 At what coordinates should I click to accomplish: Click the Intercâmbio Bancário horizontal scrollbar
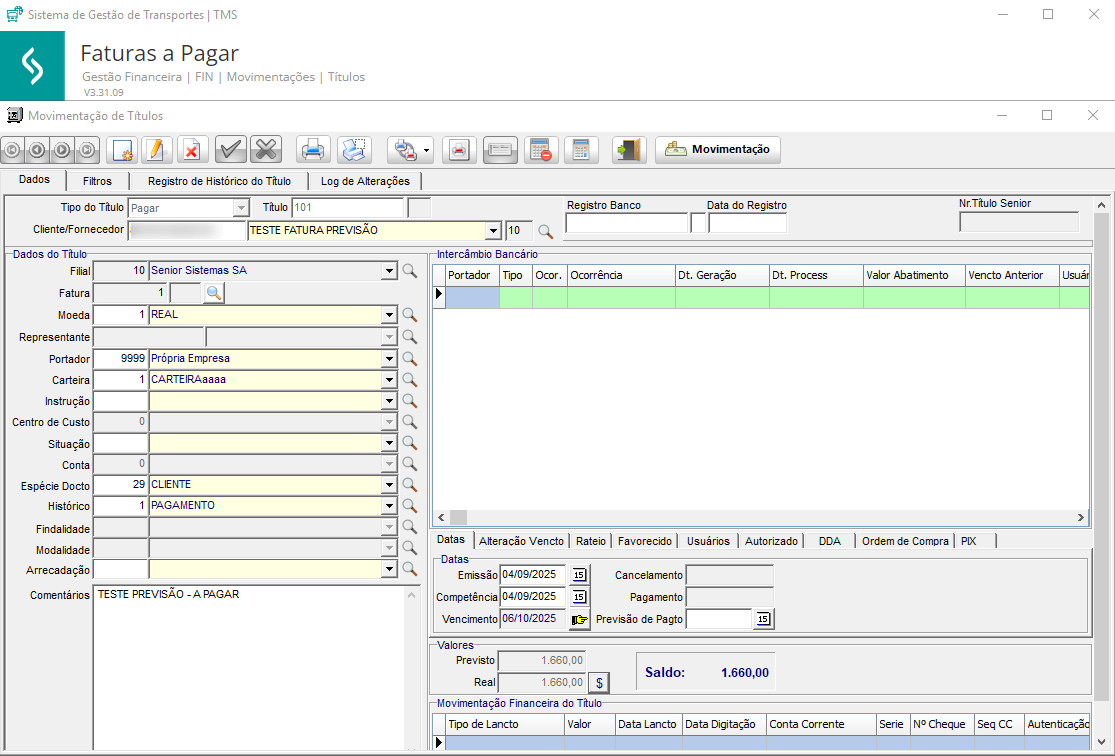coord(760,517)
